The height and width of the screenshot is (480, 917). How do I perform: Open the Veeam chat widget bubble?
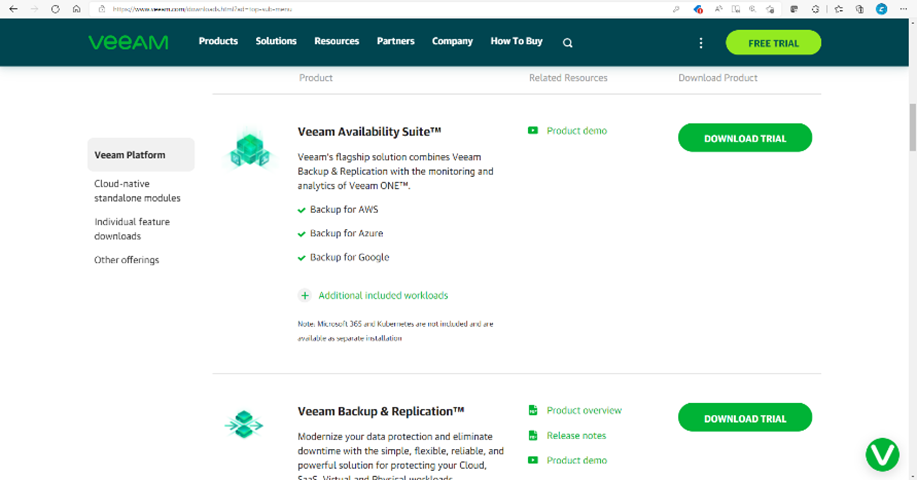click(x=882, y=454)
